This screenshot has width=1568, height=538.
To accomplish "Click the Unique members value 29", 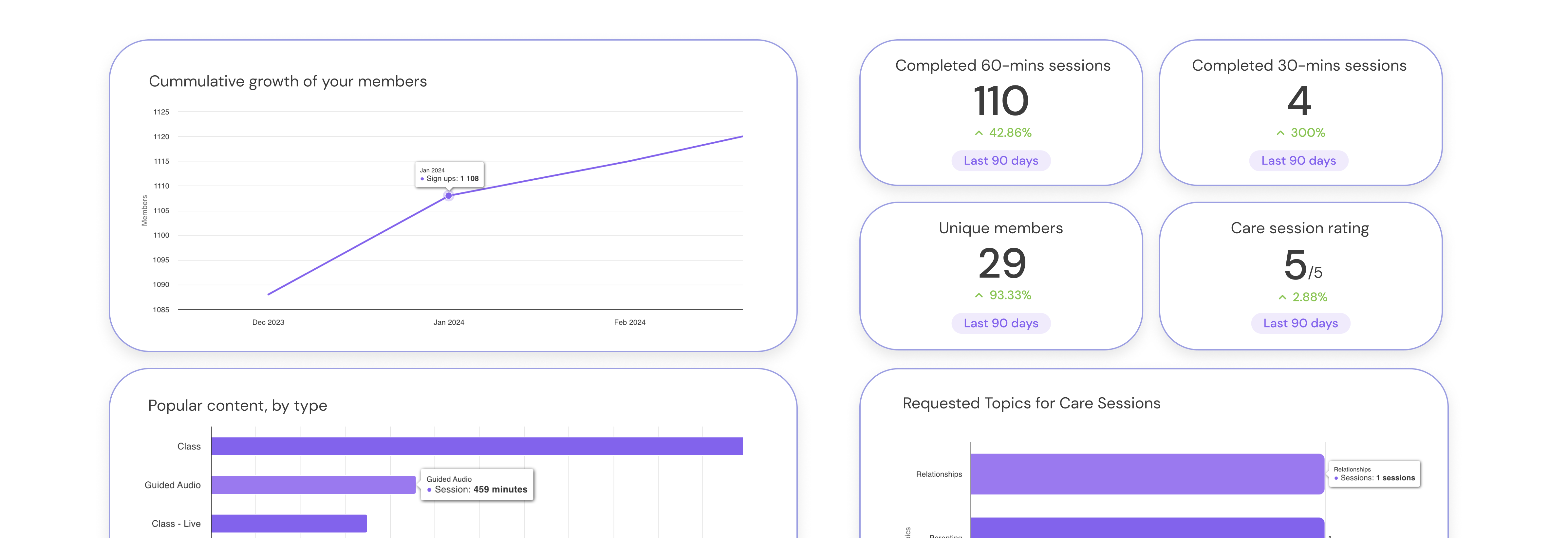I will (x=1002, y=263).
